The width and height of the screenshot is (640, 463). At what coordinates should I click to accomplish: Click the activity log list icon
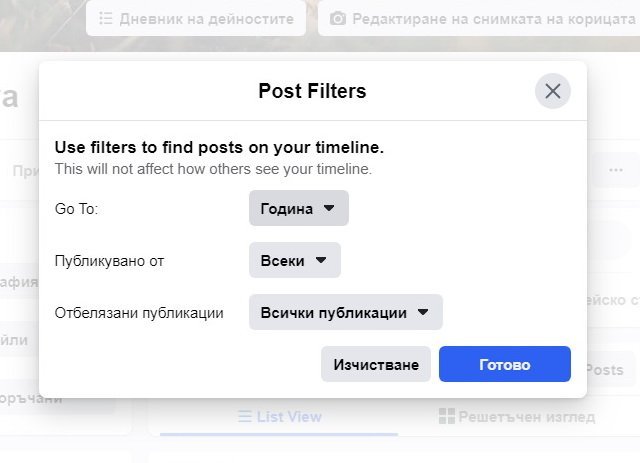pos(105,19)
